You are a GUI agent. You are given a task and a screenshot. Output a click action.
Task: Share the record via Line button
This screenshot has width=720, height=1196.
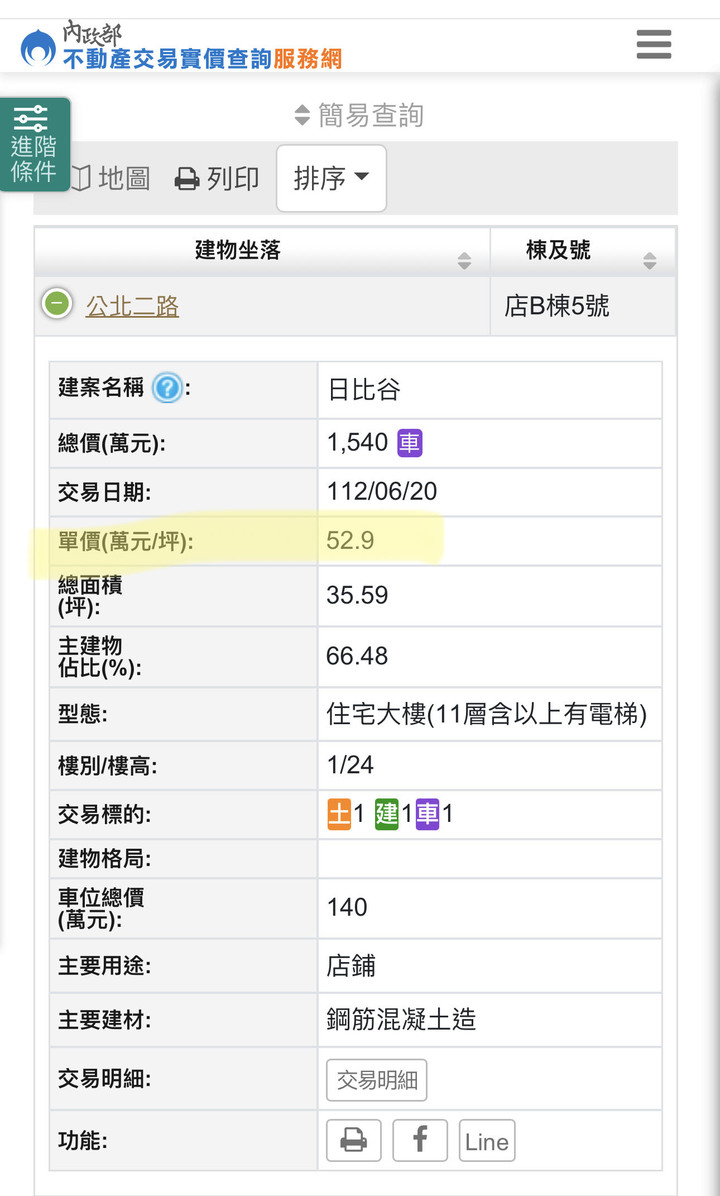click(487, 1140)
